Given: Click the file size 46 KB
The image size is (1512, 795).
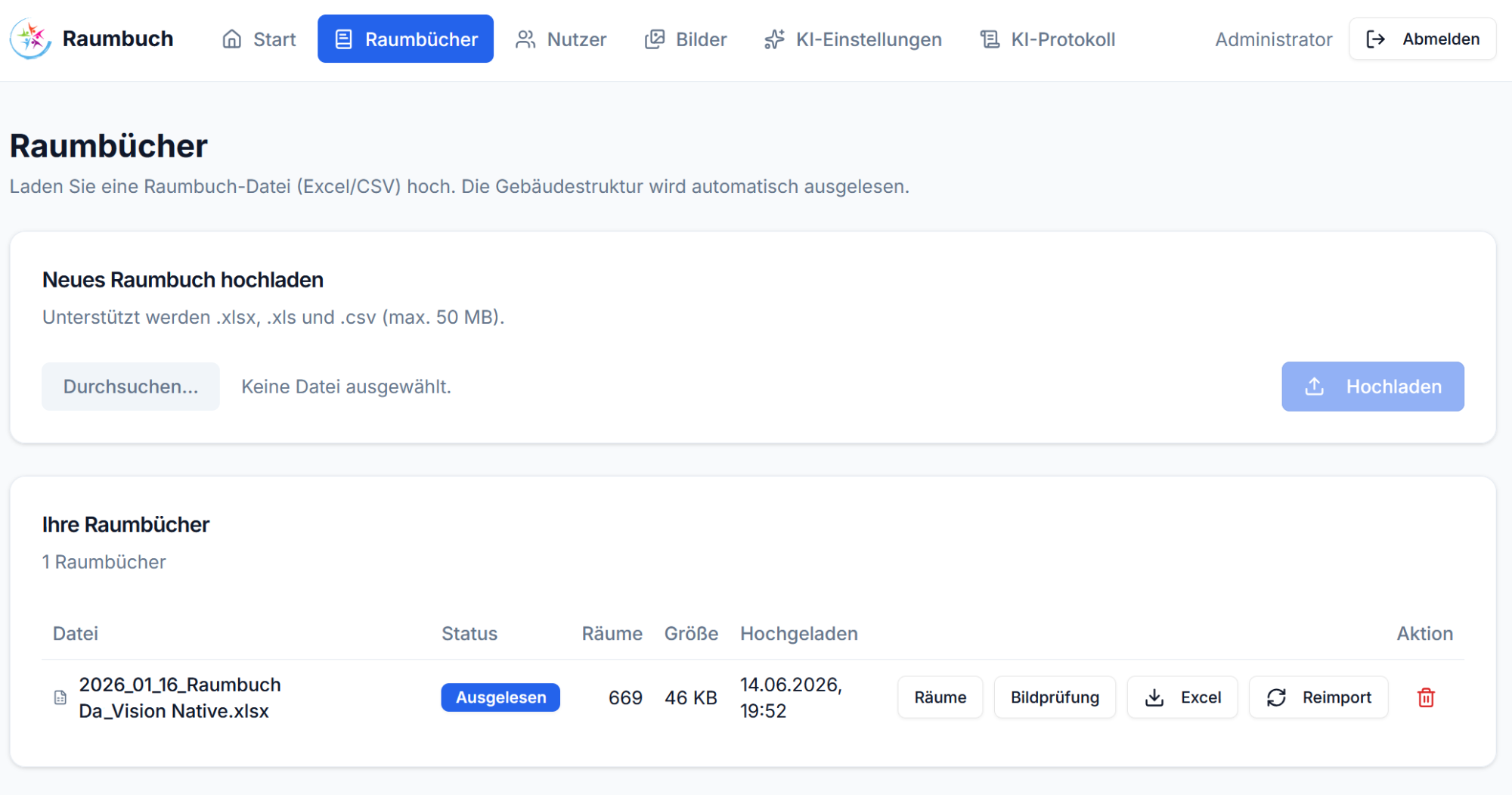Looking at the screenshot, I should click(x=691, y=697).
